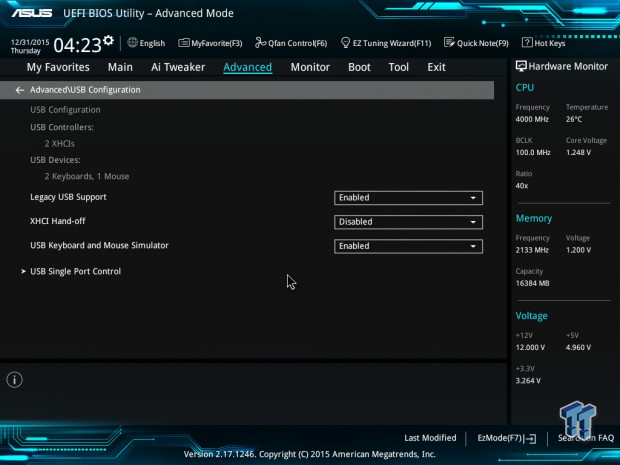The height and width of the screenshot is (465, 620).
Task: Click Last Modified button
Action: (x=430, y=438)
